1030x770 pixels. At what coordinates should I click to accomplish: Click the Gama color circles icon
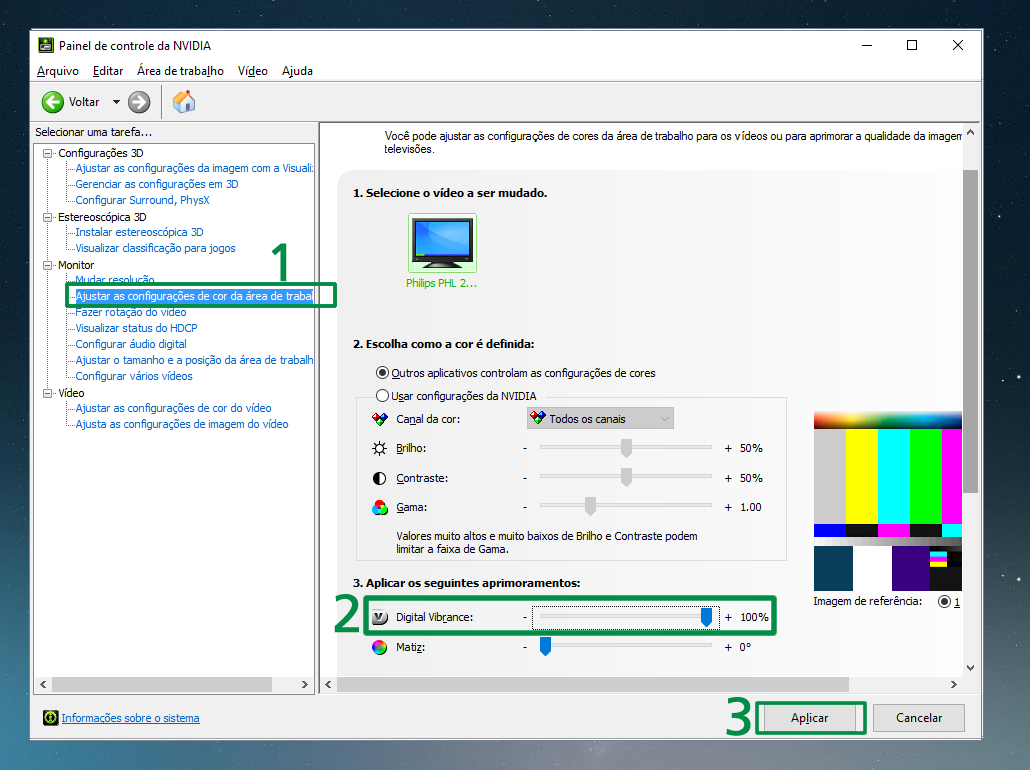click(380, 507)
